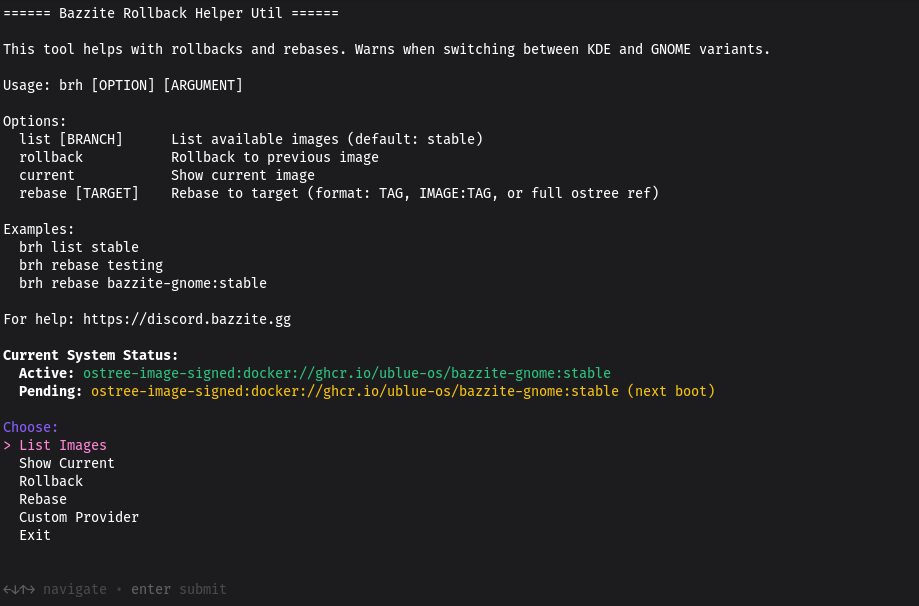
Task: Click the 'brh rebase testing' example line
Action: point(91,265)
